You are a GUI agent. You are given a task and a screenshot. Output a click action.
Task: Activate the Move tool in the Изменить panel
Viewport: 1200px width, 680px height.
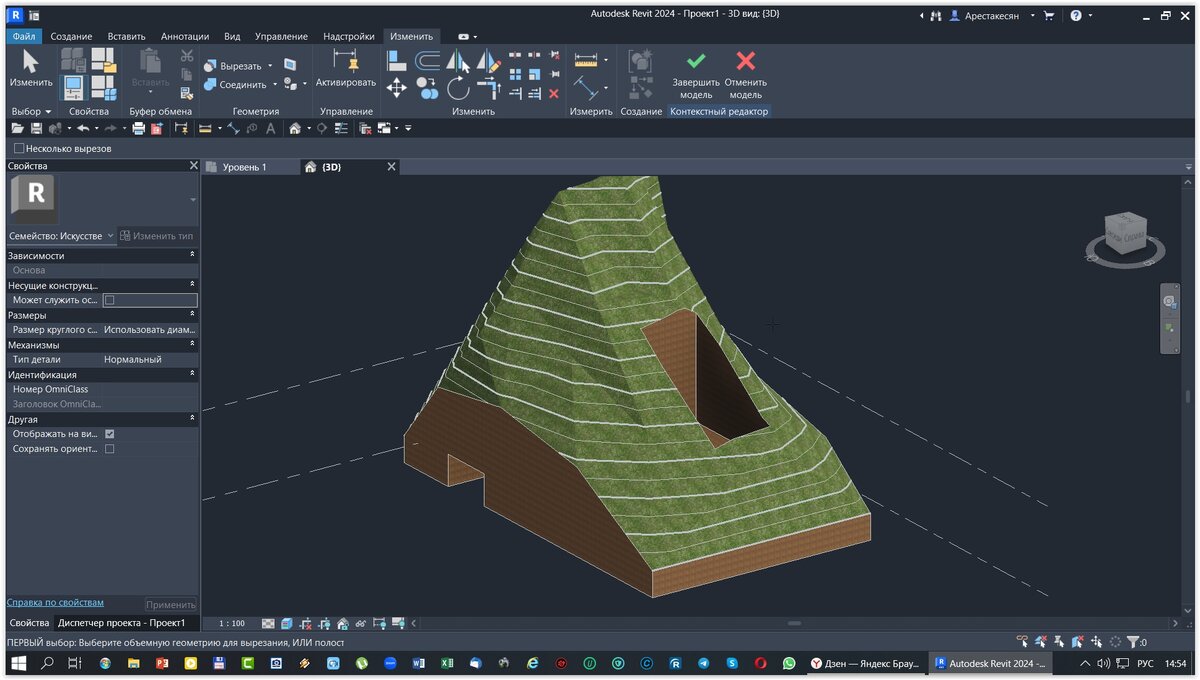click(397, 88)
